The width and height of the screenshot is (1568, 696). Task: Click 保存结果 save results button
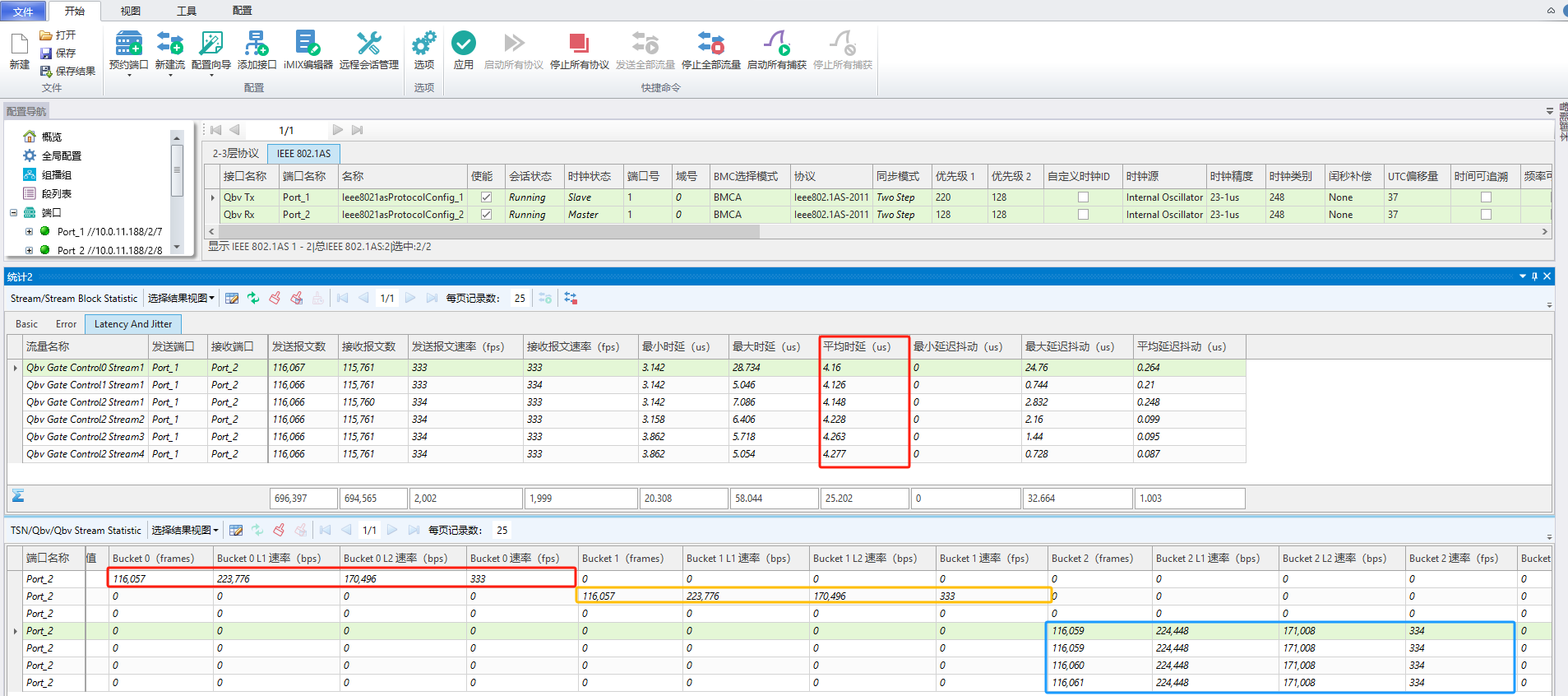tap(68, 71)
